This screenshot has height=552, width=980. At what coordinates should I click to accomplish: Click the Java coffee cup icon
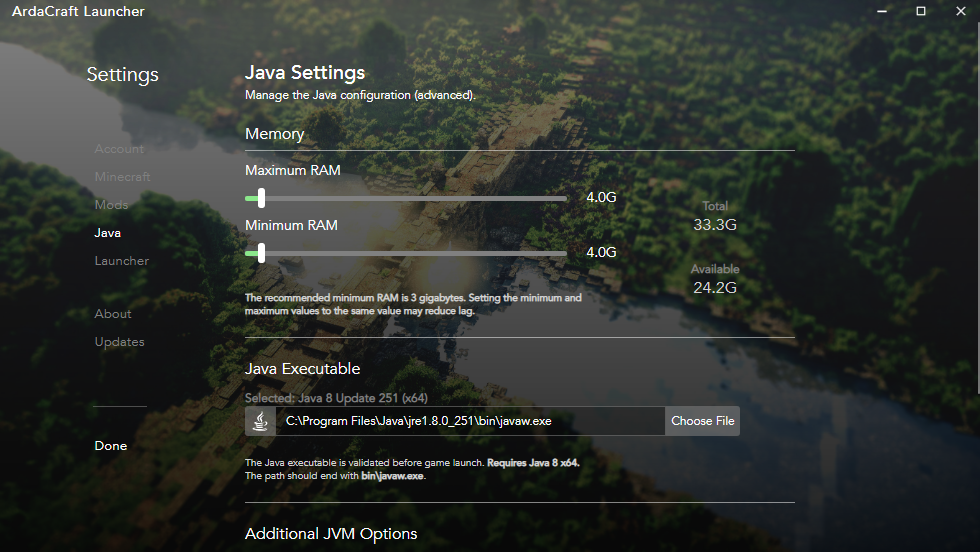pos(261,421)
